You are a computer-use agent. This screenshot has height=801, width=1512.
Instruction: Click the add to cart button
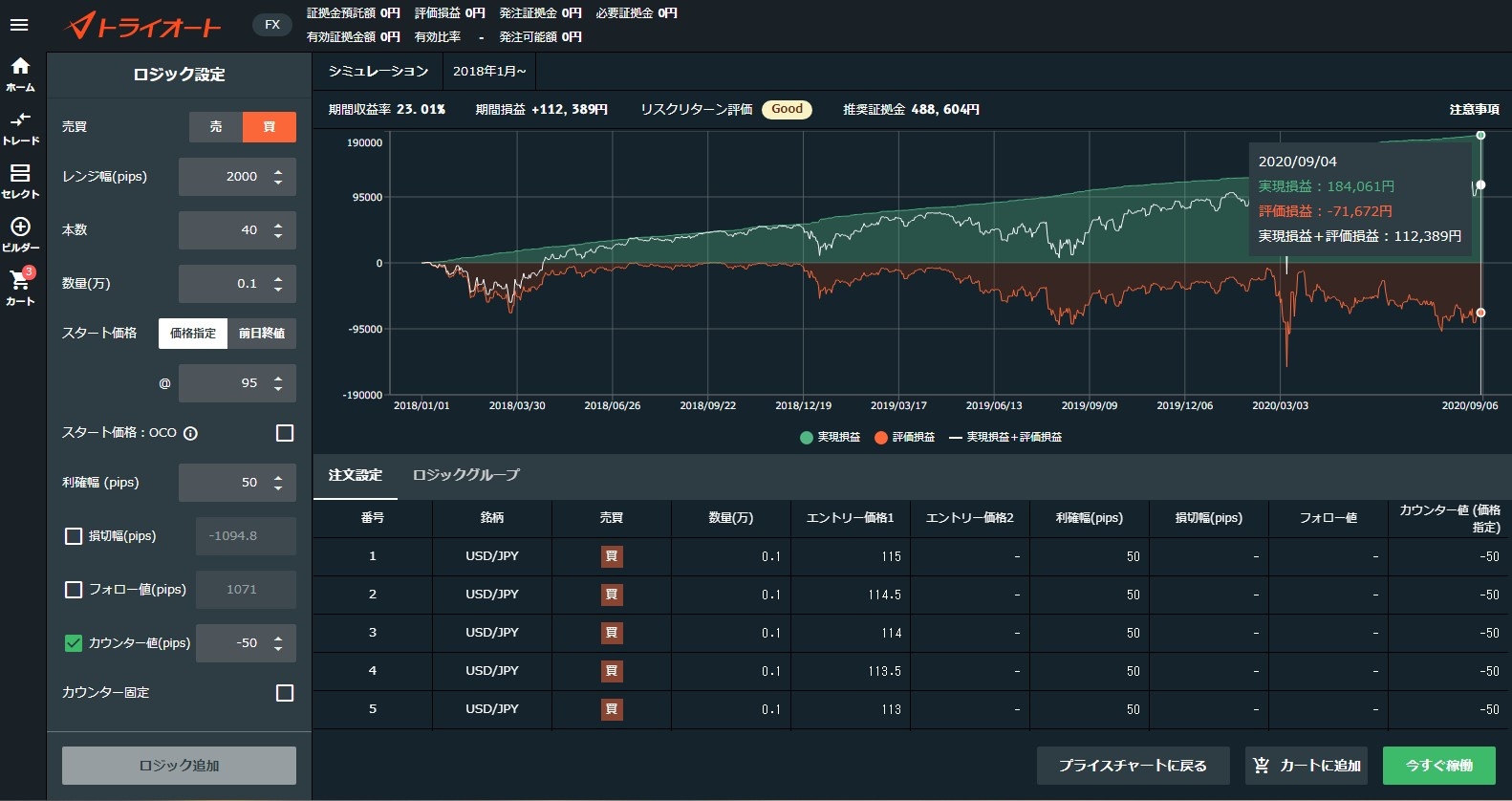[x=1307, y=766]
